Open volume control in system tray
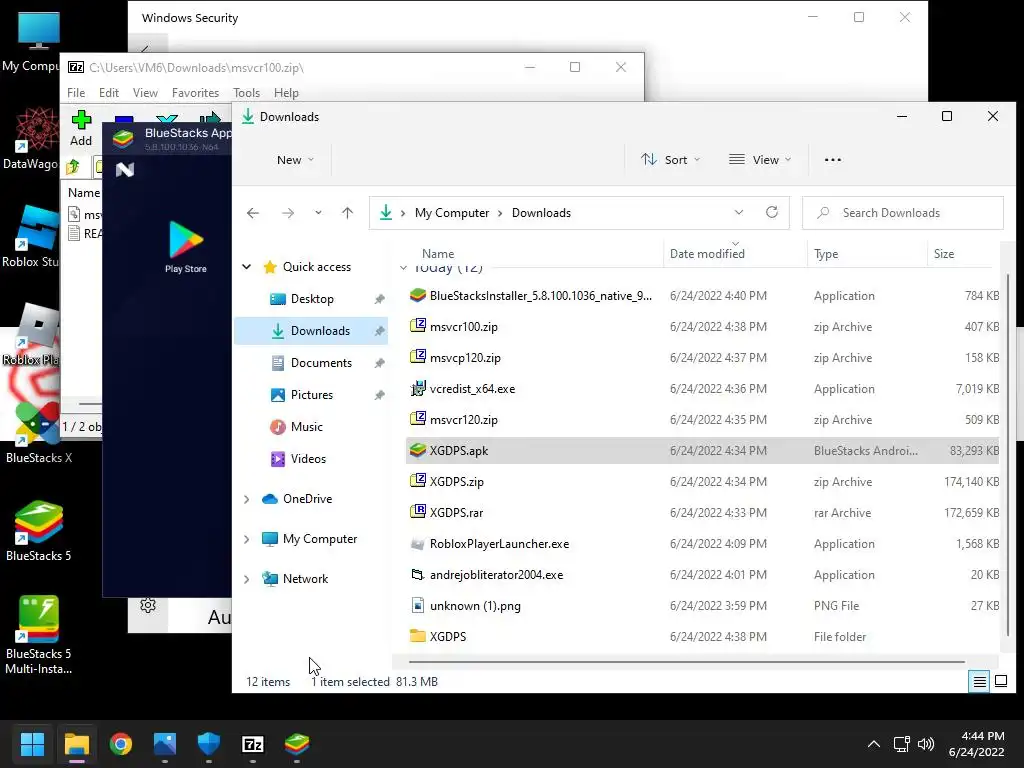The height and width of the screenshot is (768, 1024). pos(926,744)
